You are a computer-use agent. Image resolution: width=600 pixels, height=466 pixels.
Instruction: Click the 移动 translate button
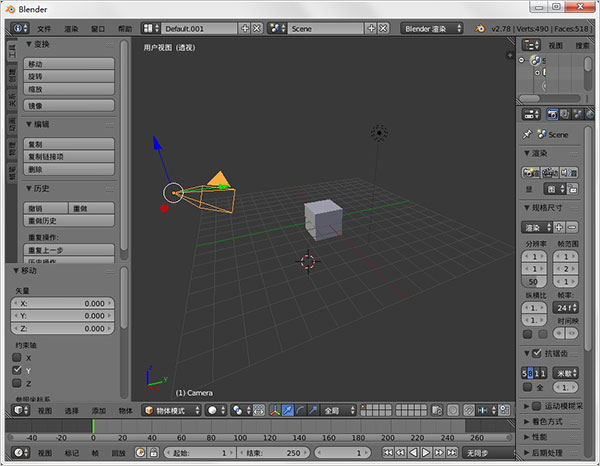pyautogui.click(x=68, y=63)
